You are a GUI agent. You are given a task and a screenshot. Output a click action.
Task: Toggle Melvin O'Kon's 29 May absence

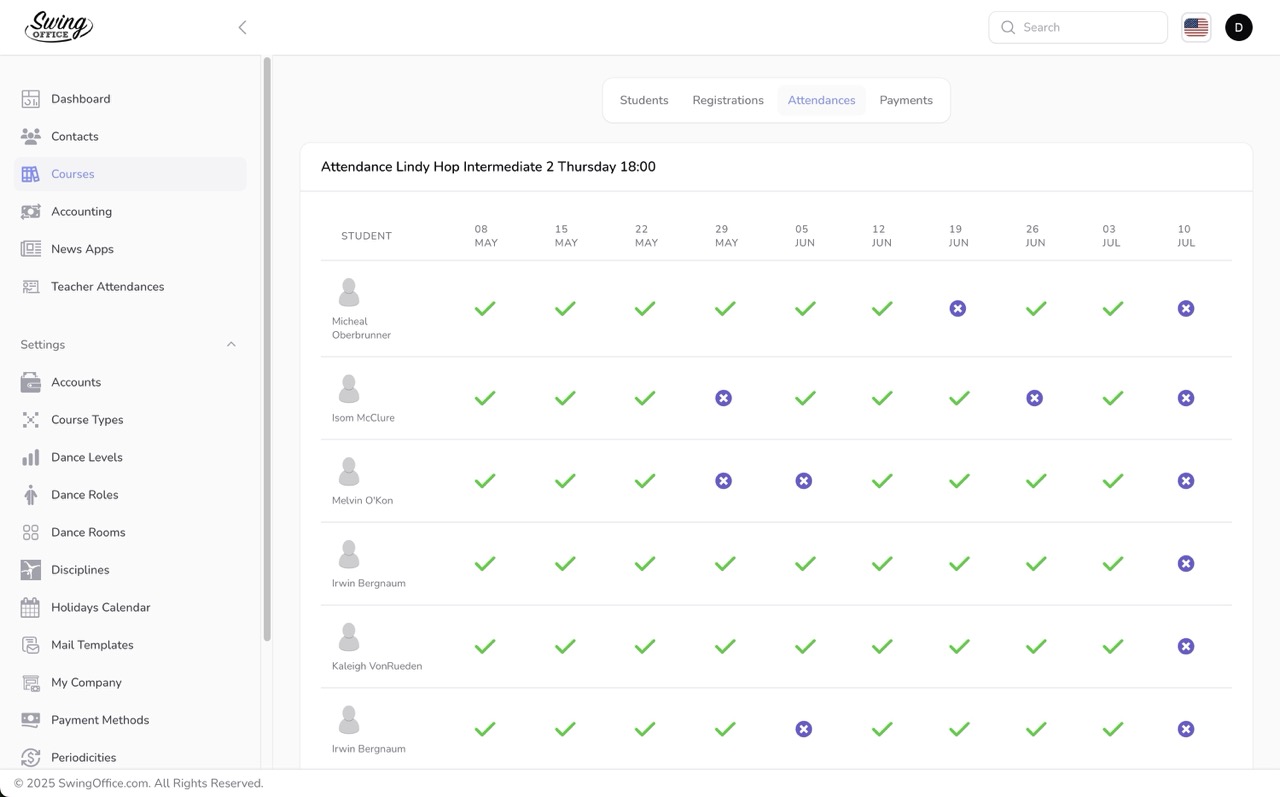tap(724, 481)
